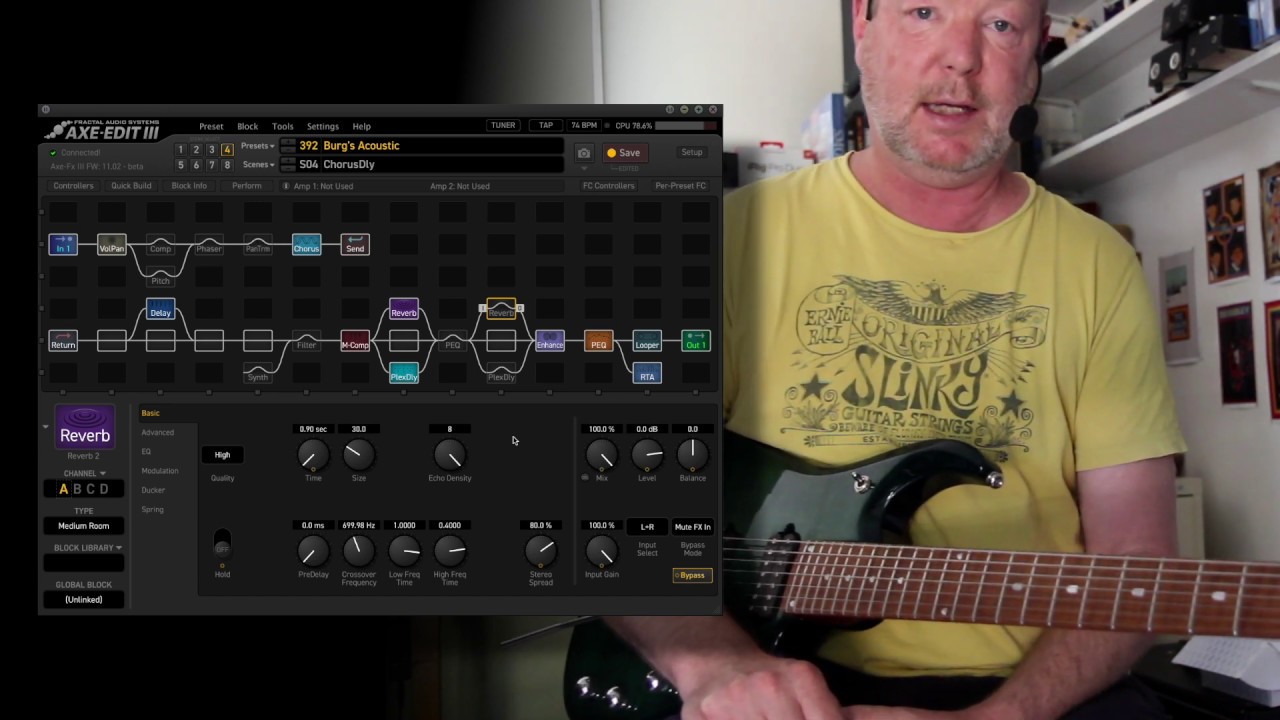Viewport: 1280px width, 720px height.
Task: Open the Medium Room type selector
Action: [x=84, y=526]
